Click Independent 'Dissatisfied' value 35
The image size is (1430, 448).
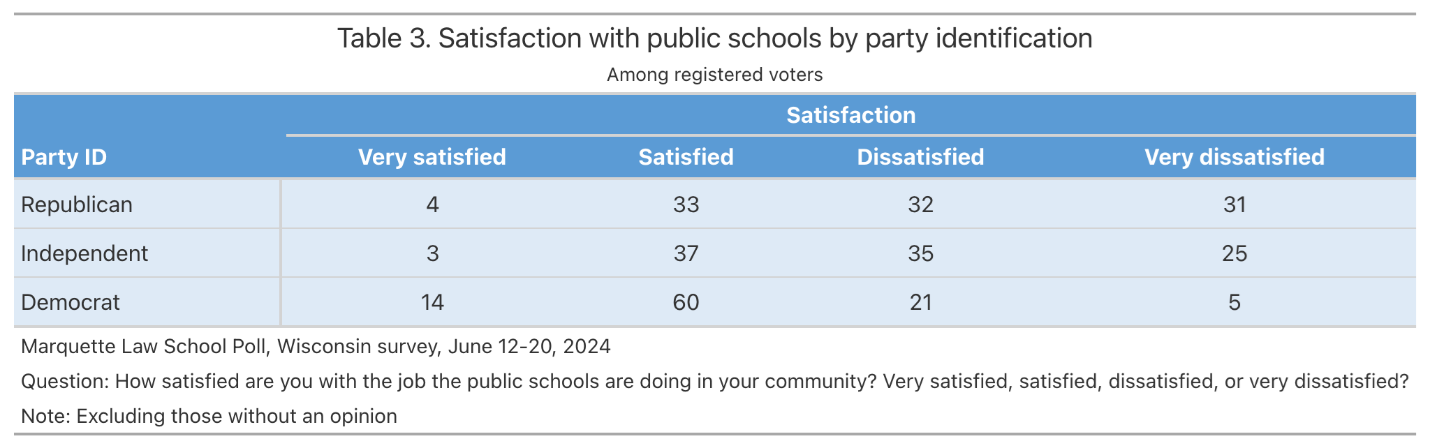(920, 253)
